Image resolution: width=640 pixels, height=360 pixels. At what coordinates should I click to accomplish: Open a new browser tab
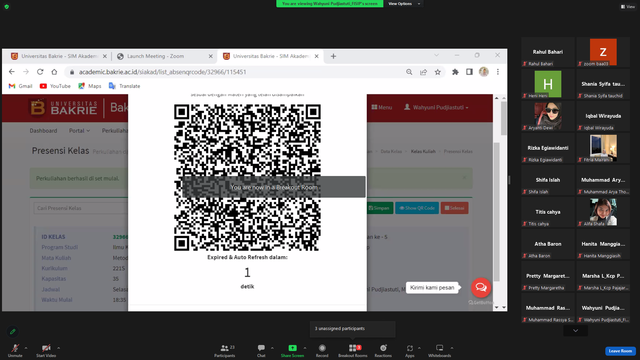click(333, 56)
